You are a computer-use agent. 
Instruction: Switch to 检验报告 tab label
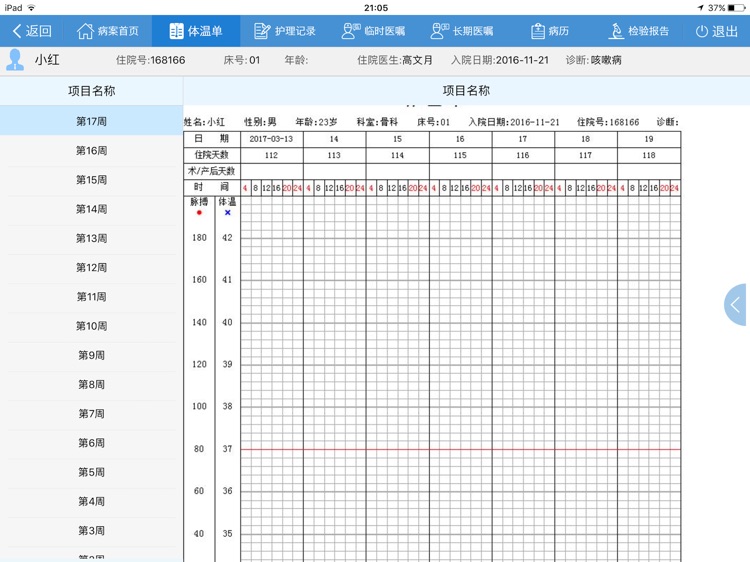(x=649, y=31)
